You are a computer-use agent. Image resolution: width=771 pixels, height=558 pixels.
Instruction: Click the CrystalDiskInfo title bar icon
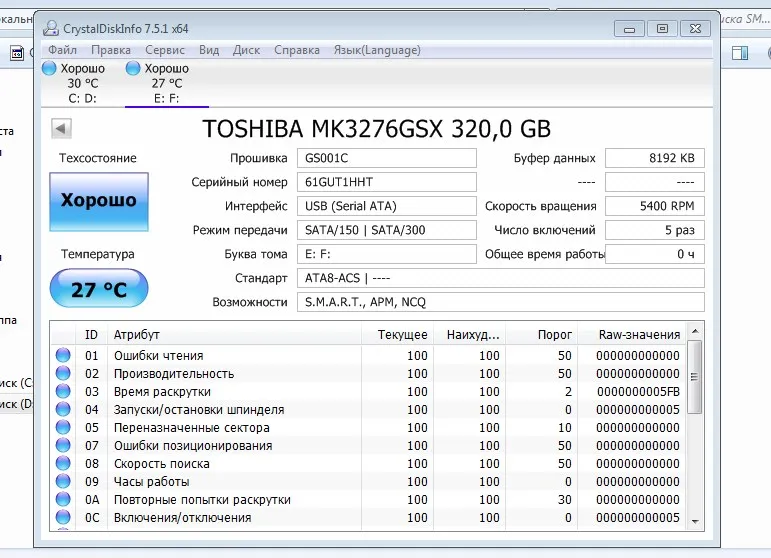(51, 29)
